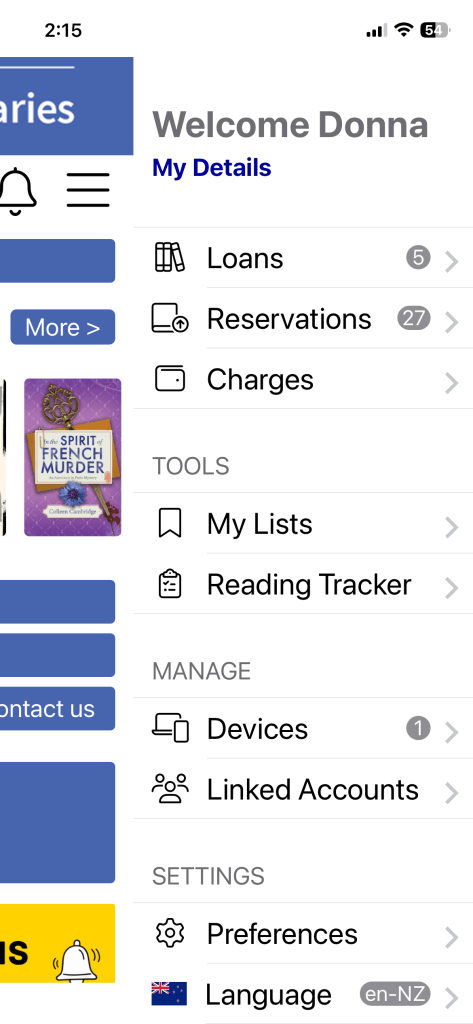Select the Linked Accounts menu item
Viewport: 473px width, 1024px height.
click(303, 789)
